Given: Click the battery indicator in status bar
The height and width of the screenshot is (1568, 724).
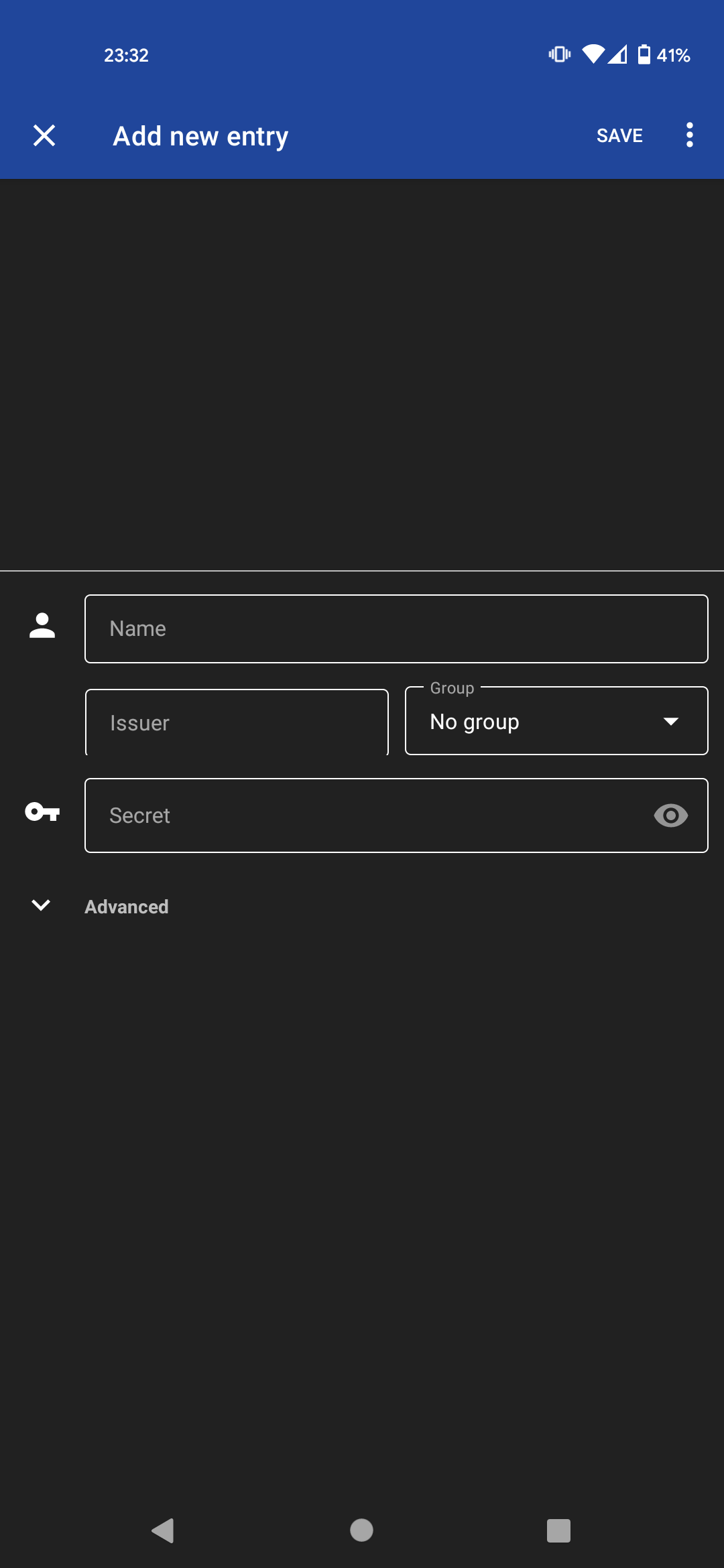Looking at the screenshot, I should tap(644, 56).
